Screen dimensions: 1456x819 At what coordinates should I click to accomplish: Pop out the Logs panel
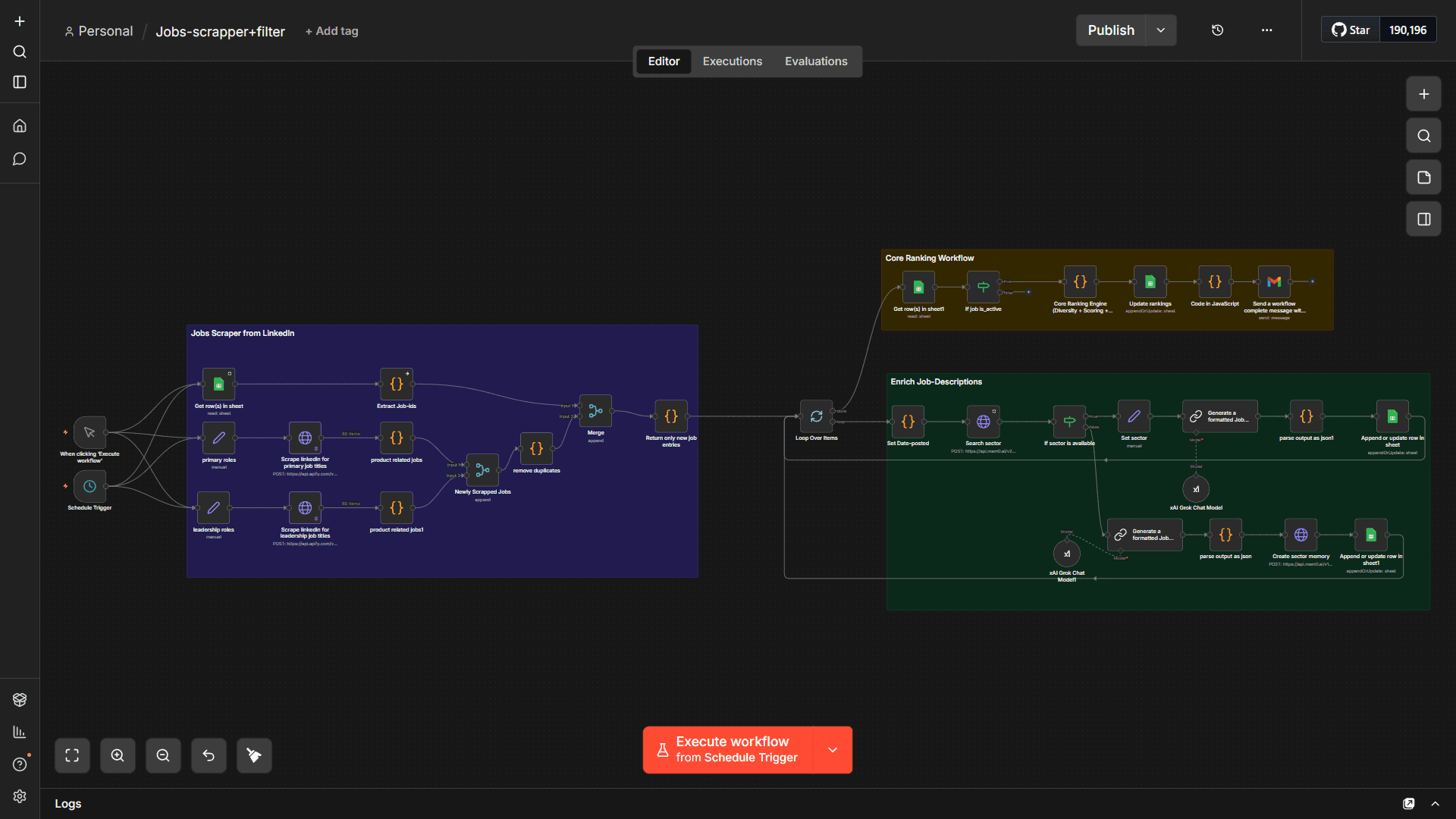point(1408,804)
